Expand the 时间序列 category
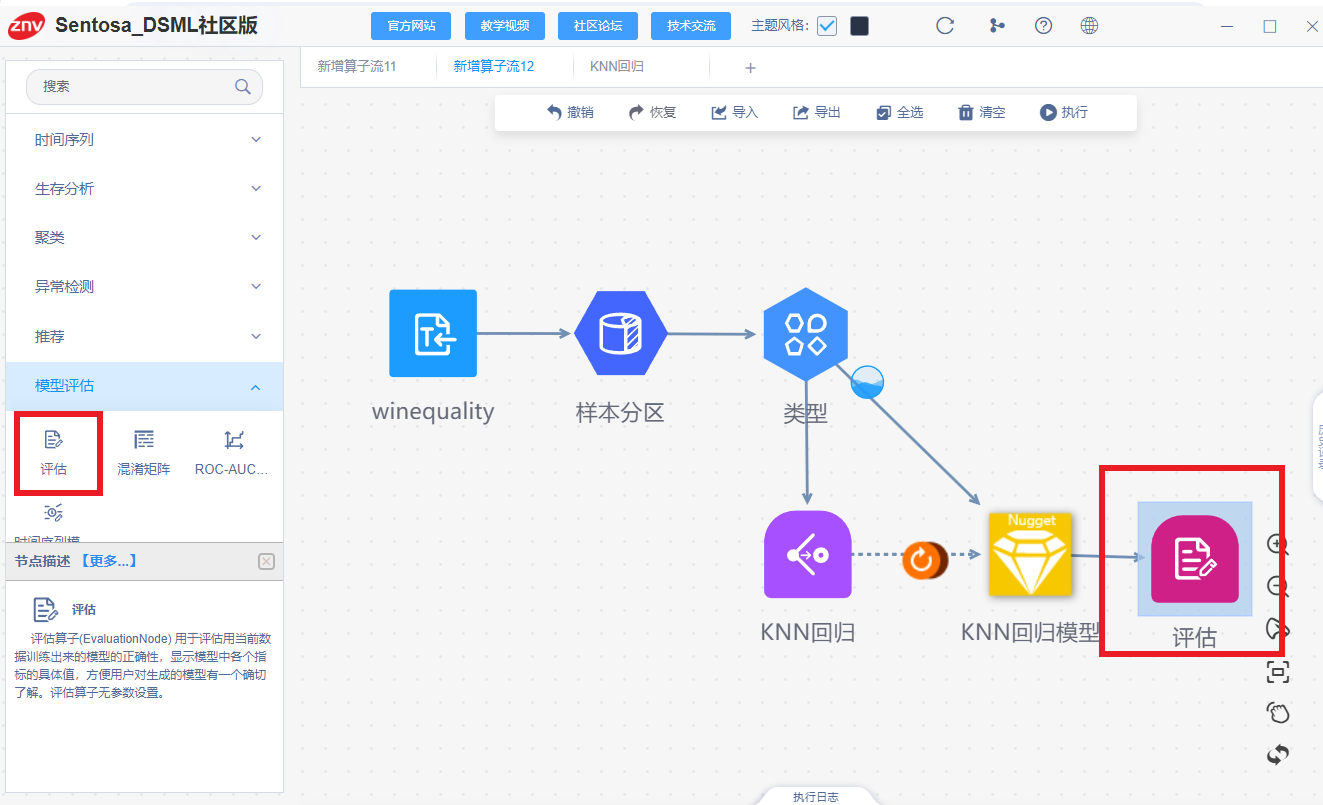Viewport: 1323px width, 805px height. (x=145, y=140)
